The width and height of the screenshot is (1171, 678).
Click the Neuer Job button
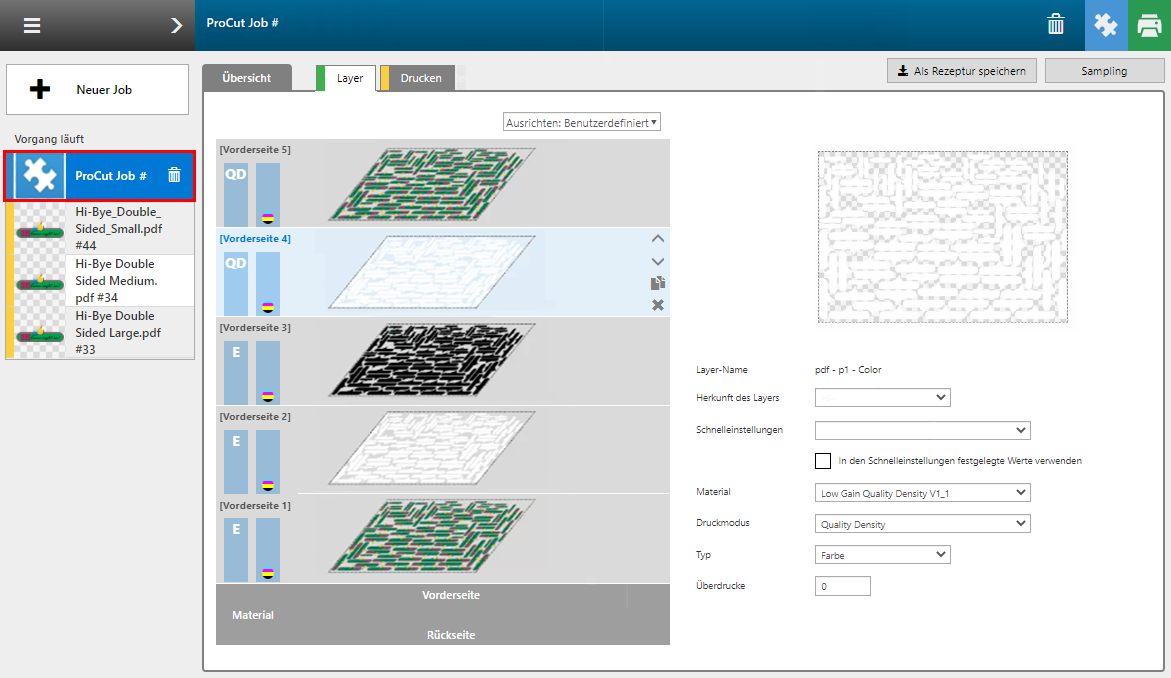click(x=97, y=90)
